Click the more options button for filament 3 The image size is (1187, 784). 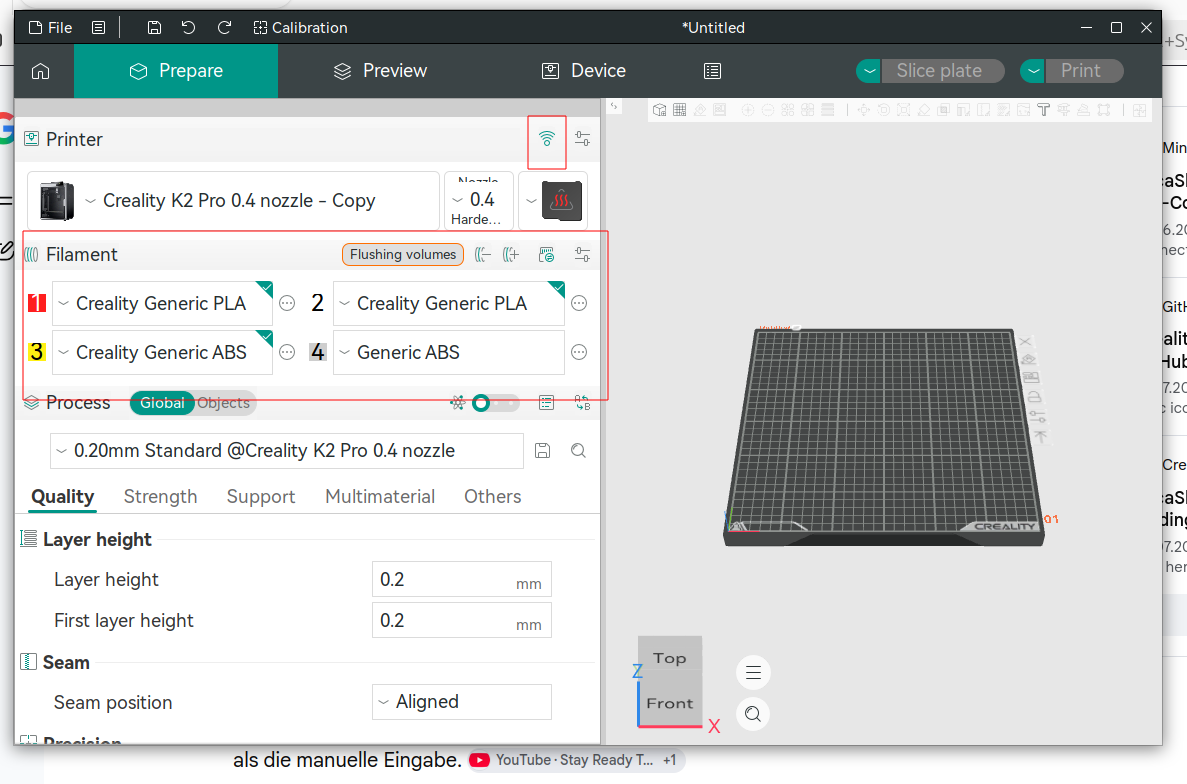point(287,353)
